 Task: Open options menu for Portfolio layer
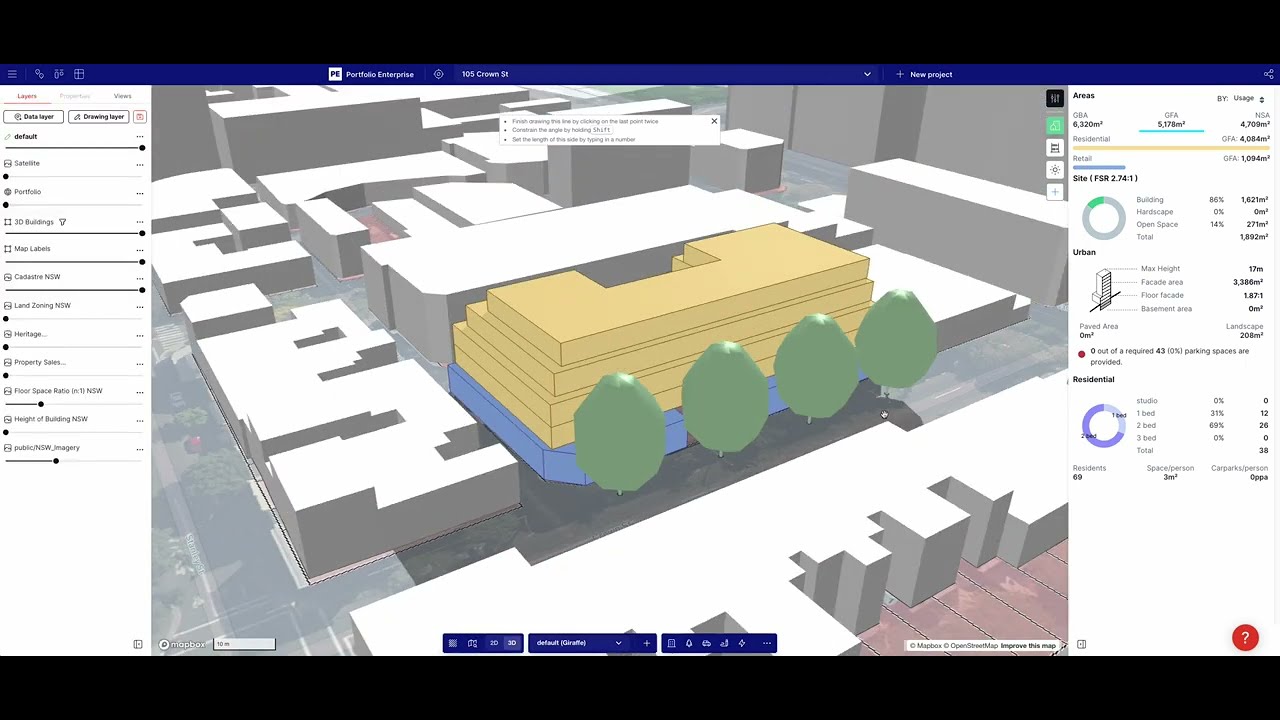coord(140,193)
